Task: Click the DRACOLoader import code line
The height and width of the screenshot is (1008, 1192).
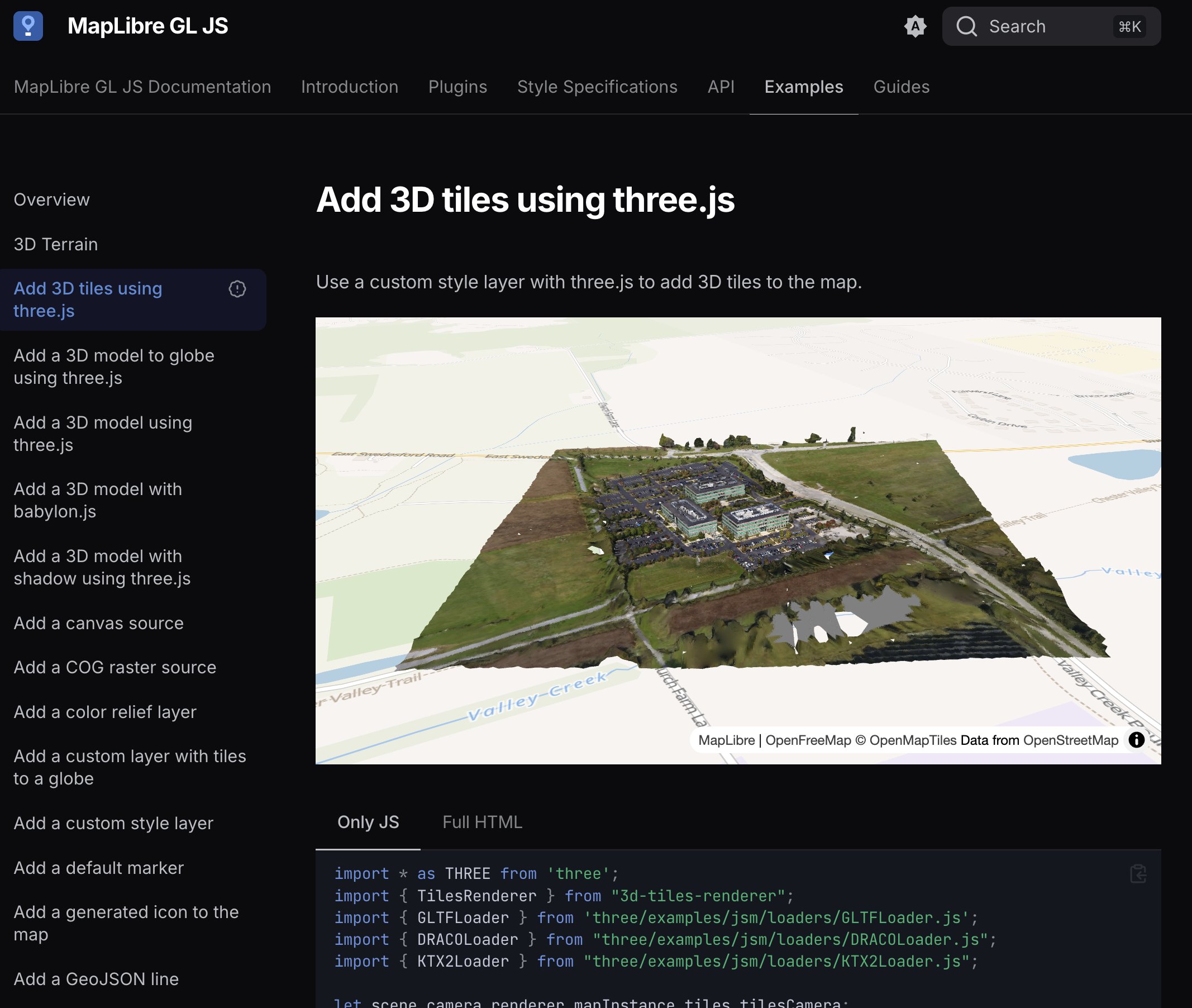Action: [665, 939]
